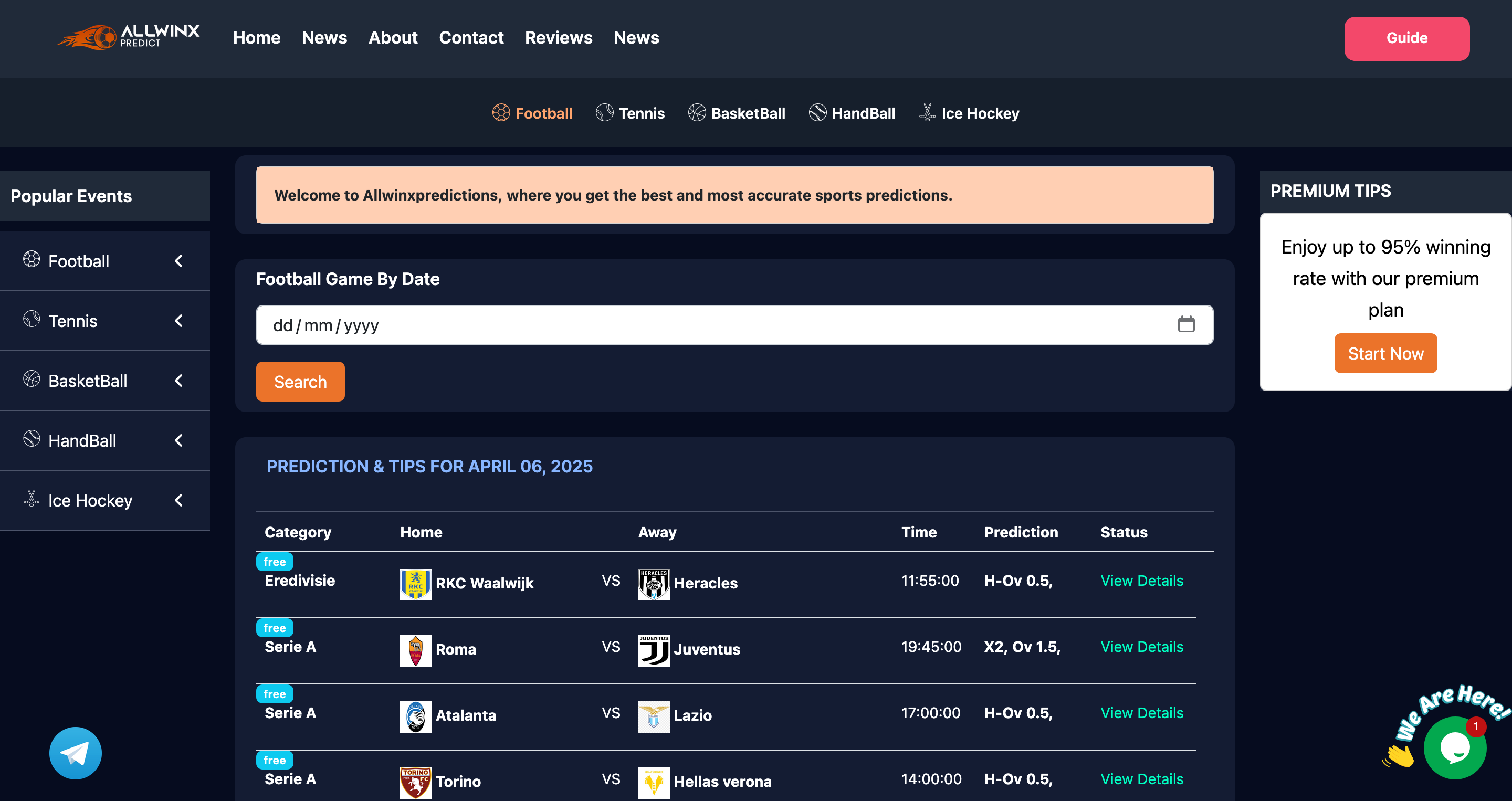Click the Juventus team name
This screenshot has height=801, width=1512.
[707, 650]
